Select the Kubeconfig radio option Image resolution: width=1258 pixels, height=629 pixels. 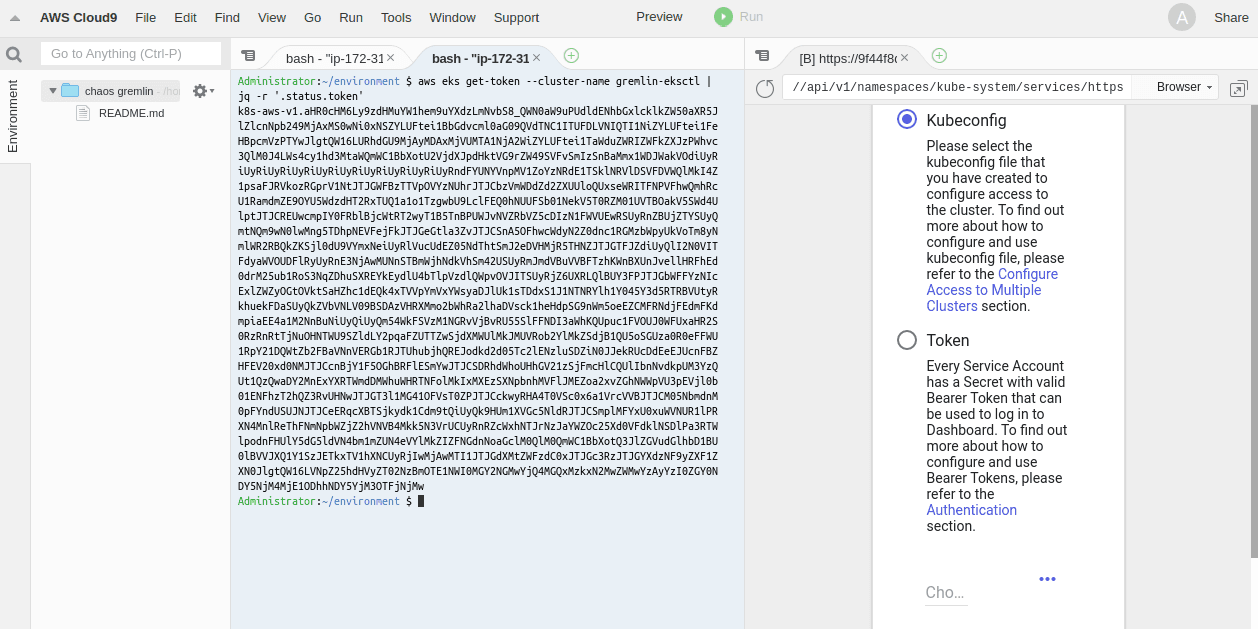click(x=907, y=120)
